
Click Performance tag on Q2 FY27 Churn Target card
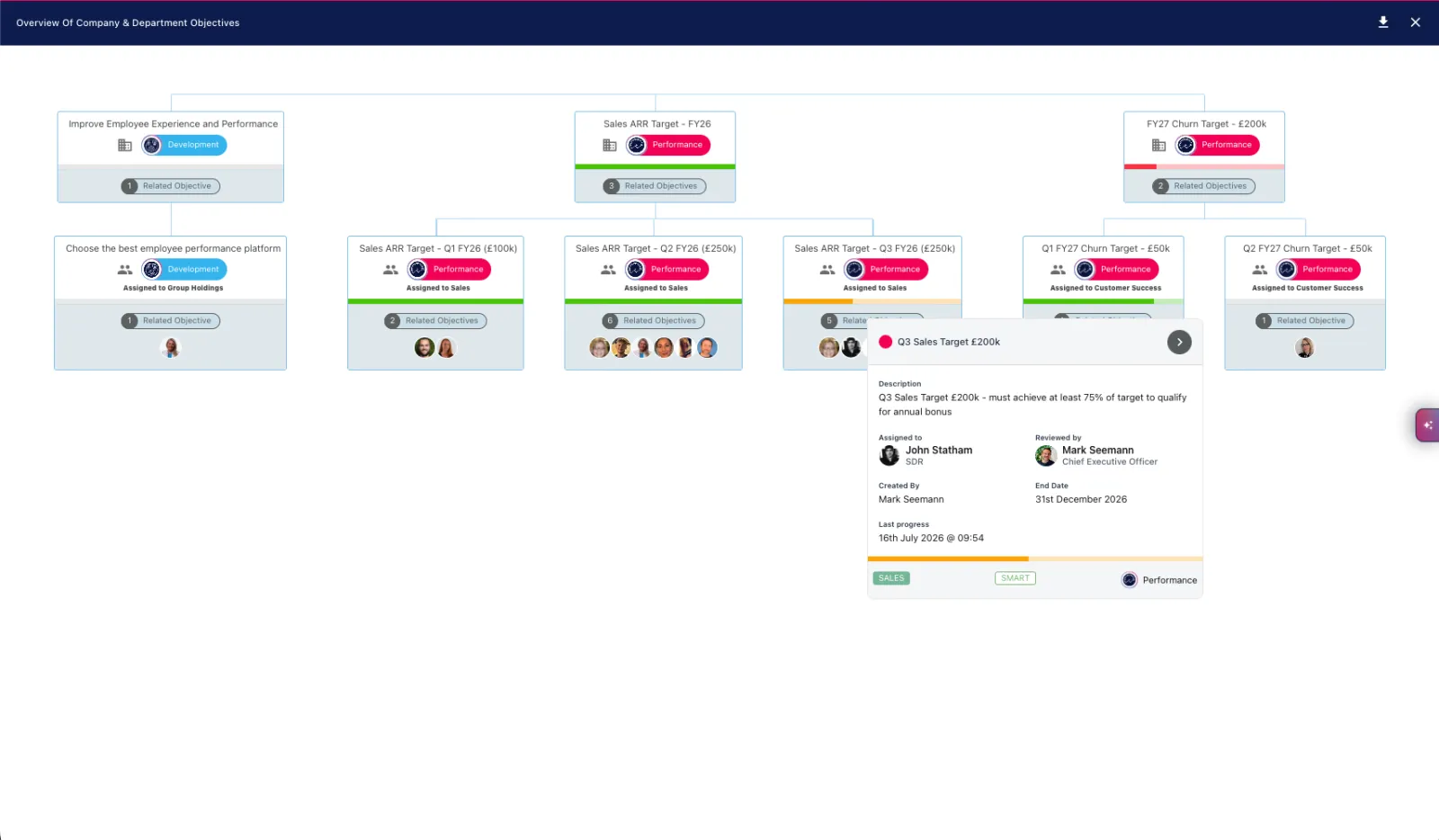tap(1318, 269)
